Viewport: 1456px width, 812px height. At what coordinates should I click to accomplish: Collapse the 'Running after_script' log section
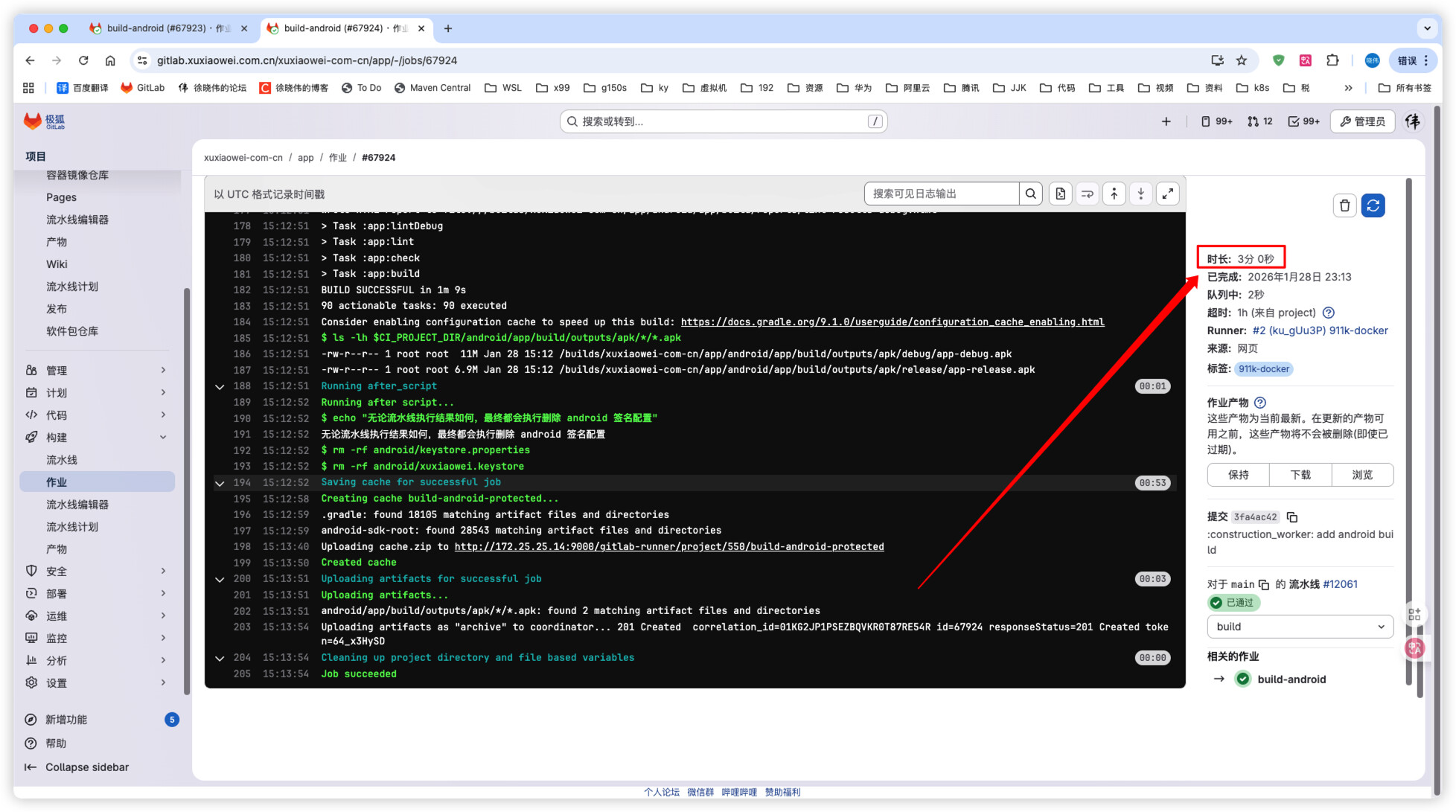(x=220, y=386)
